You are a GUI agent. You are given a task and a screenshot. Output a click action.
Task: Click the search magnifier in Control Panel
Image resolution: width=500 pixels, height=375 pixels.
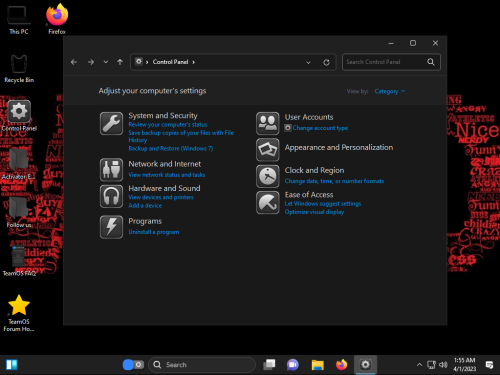point(431,62)
